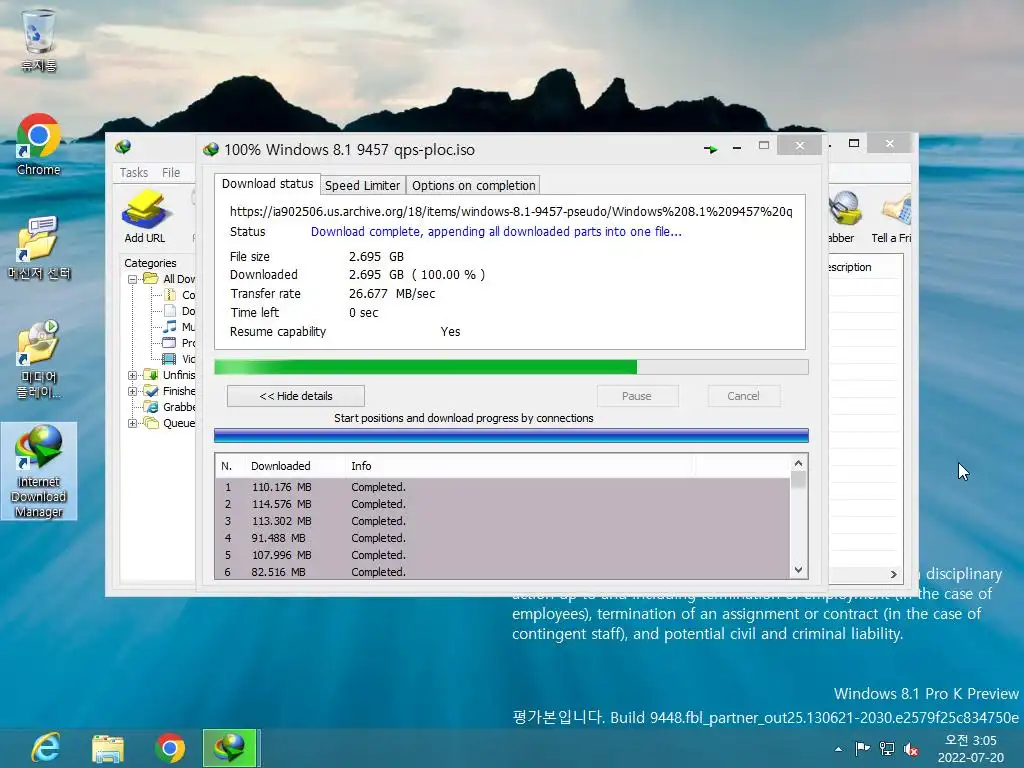
Task: Click the green tray arrow in download dialog title bar
Action: pos(711,150)
